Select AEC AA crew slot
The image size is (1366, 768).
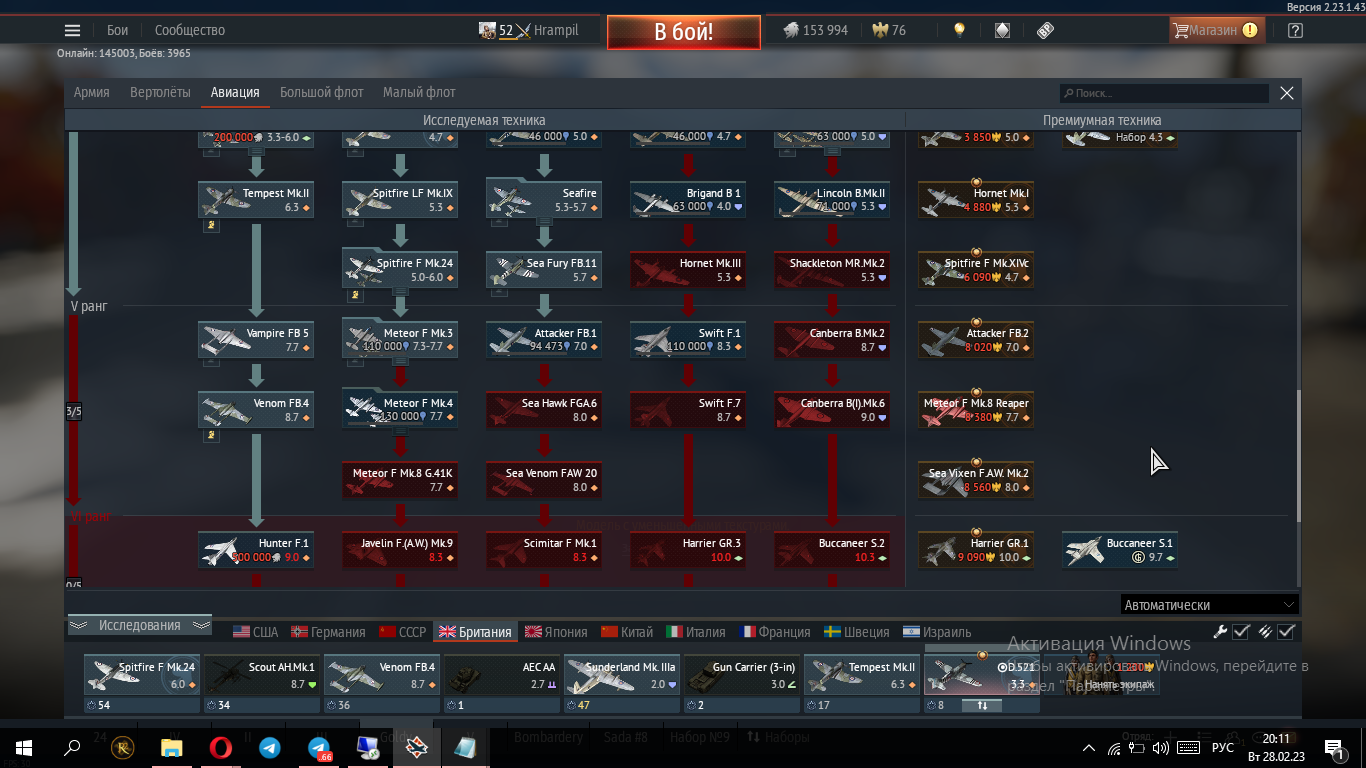tap(502, 675)
